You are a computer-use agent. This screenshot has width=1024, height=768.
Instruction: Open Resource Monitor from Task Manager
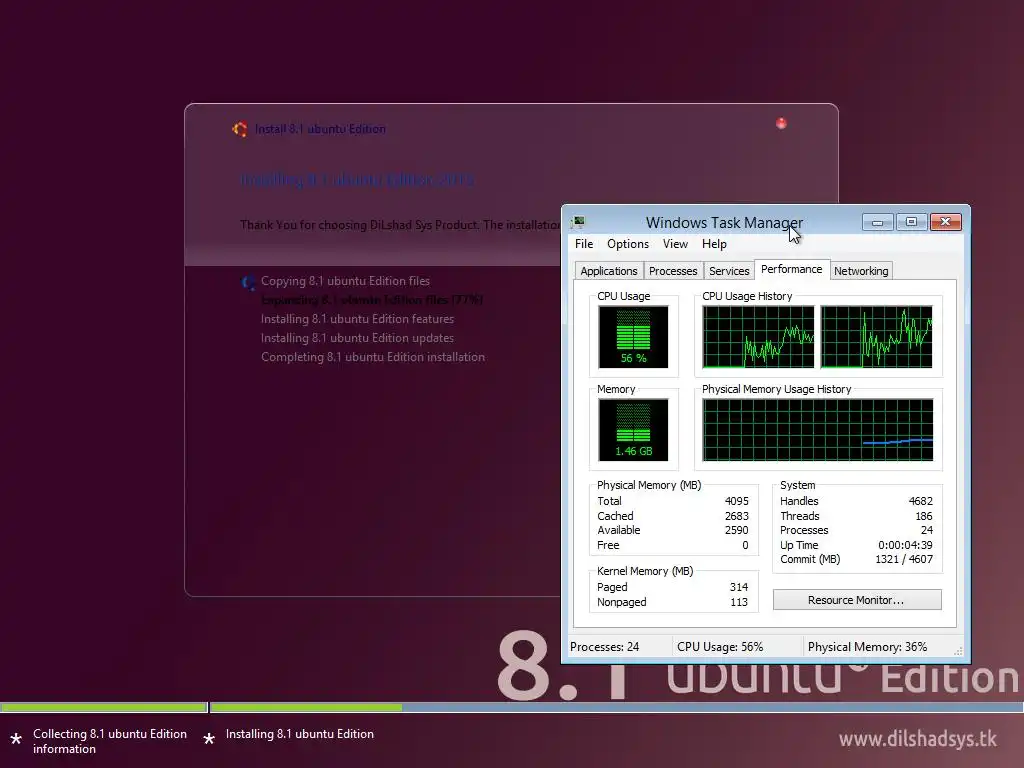click(x=857, y=600)
